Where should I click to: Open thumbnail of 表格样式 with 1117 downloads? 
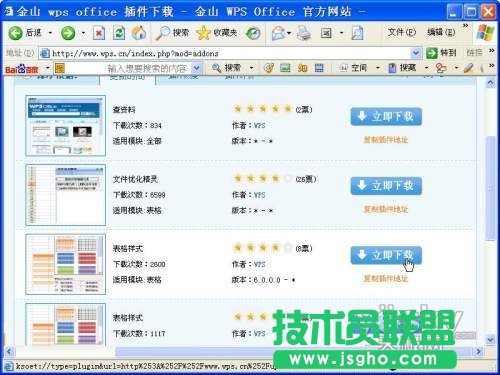click(66, 324)
